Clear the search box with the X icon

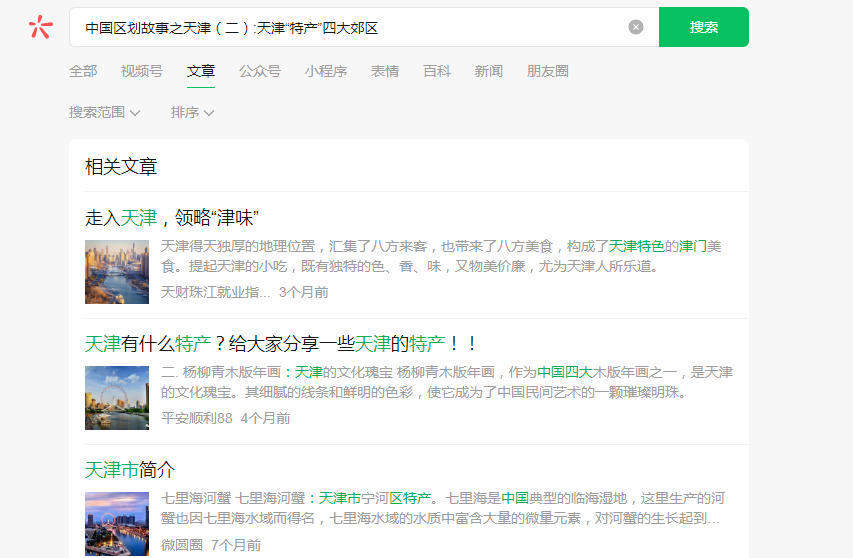[x=635, y=27]
